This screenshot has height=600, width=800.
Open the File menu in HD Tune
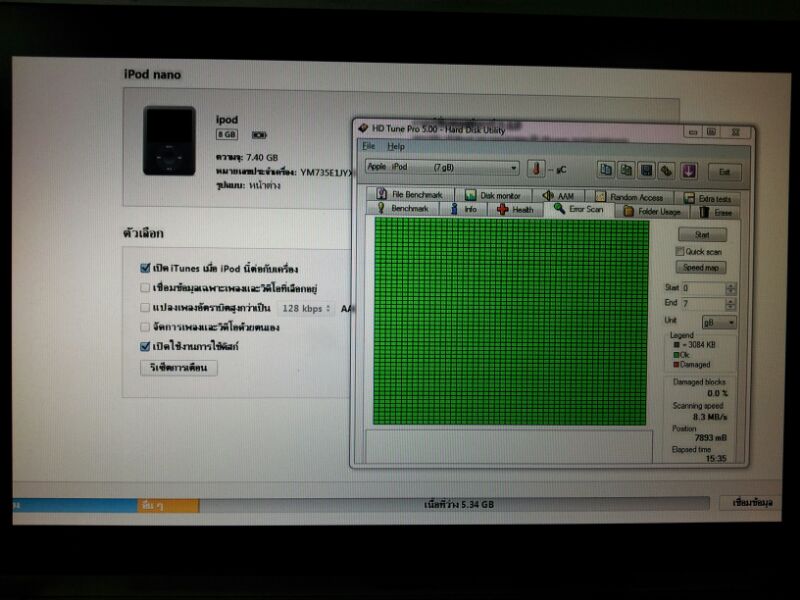coord(369,146)
